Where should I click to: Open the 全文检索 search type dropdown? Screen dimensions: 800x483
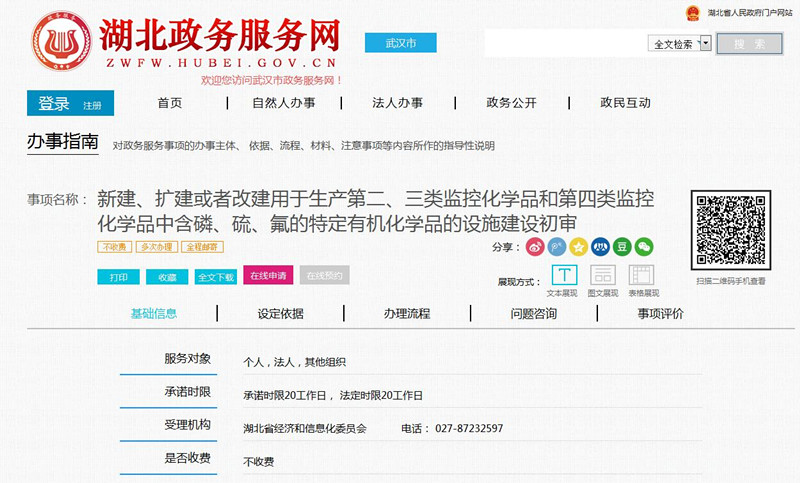click(705, 44)
